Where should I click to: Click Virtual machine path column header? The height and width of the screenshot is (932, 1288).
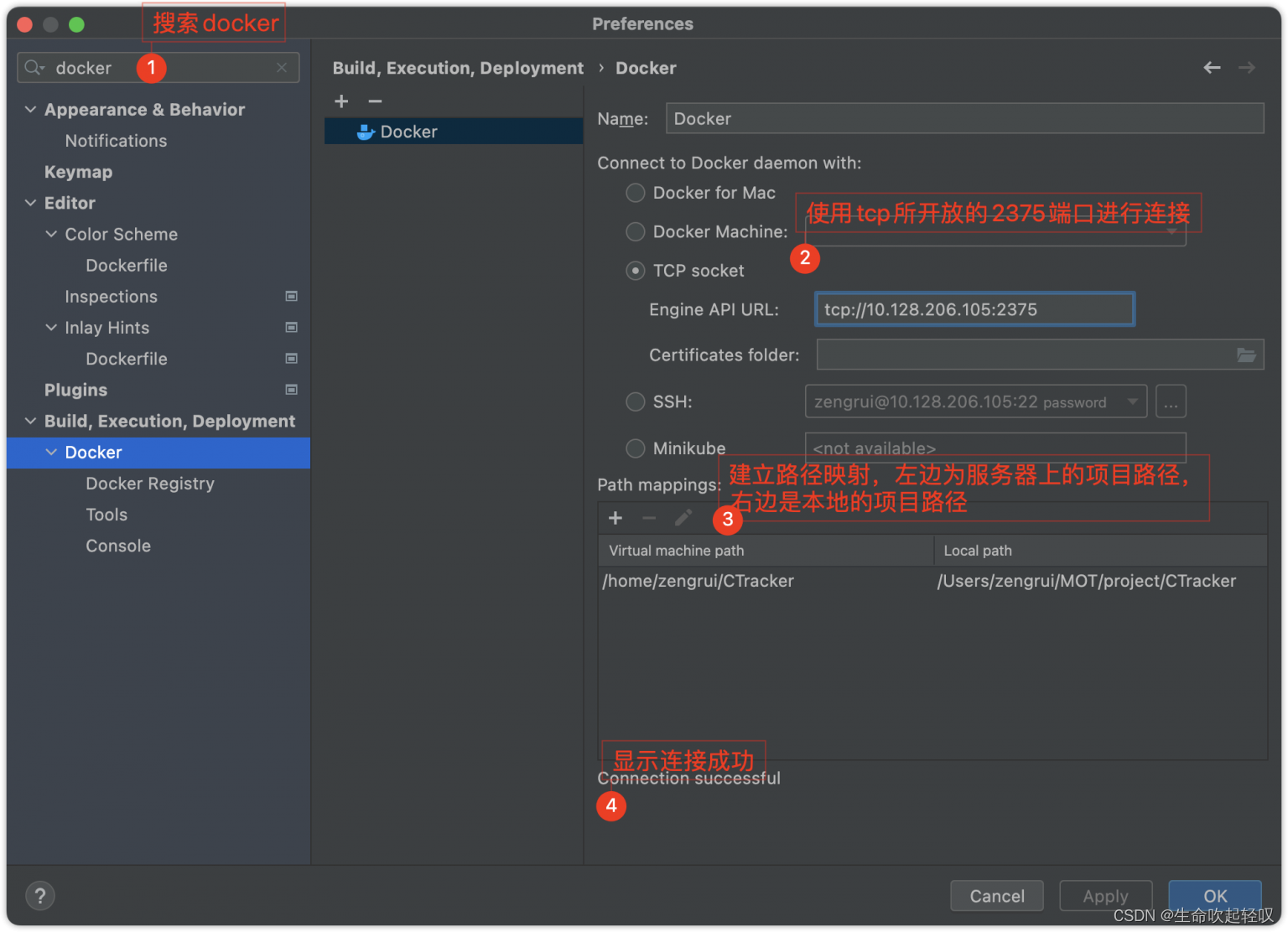[x=766, y=551]
